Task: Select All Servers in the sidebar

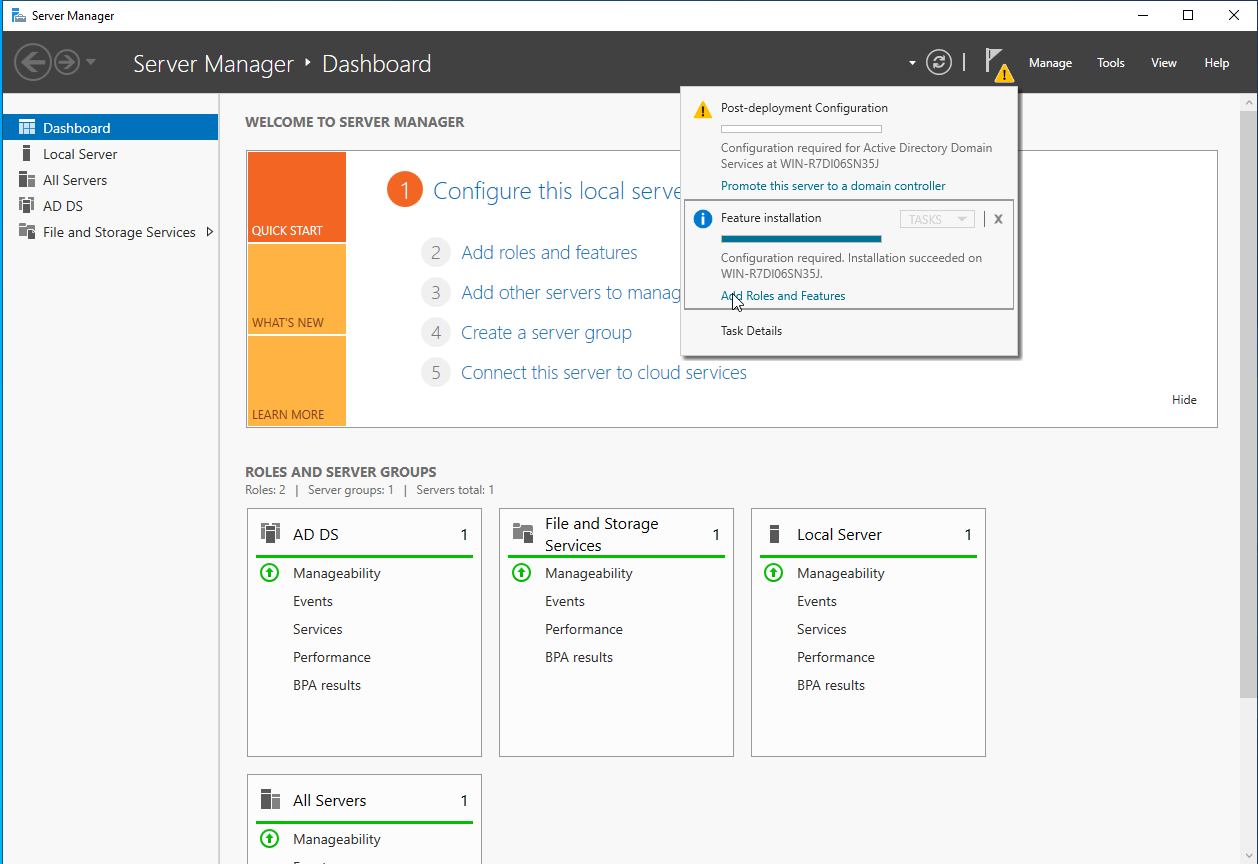Action: tap(110, 180)
